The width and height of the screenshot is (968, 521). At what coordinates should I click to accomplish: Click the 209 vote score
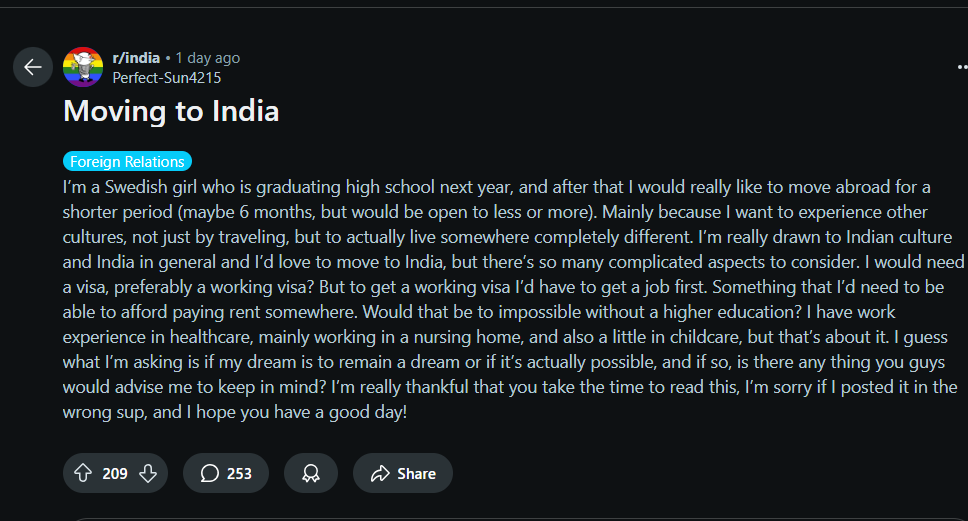point(115,473)
